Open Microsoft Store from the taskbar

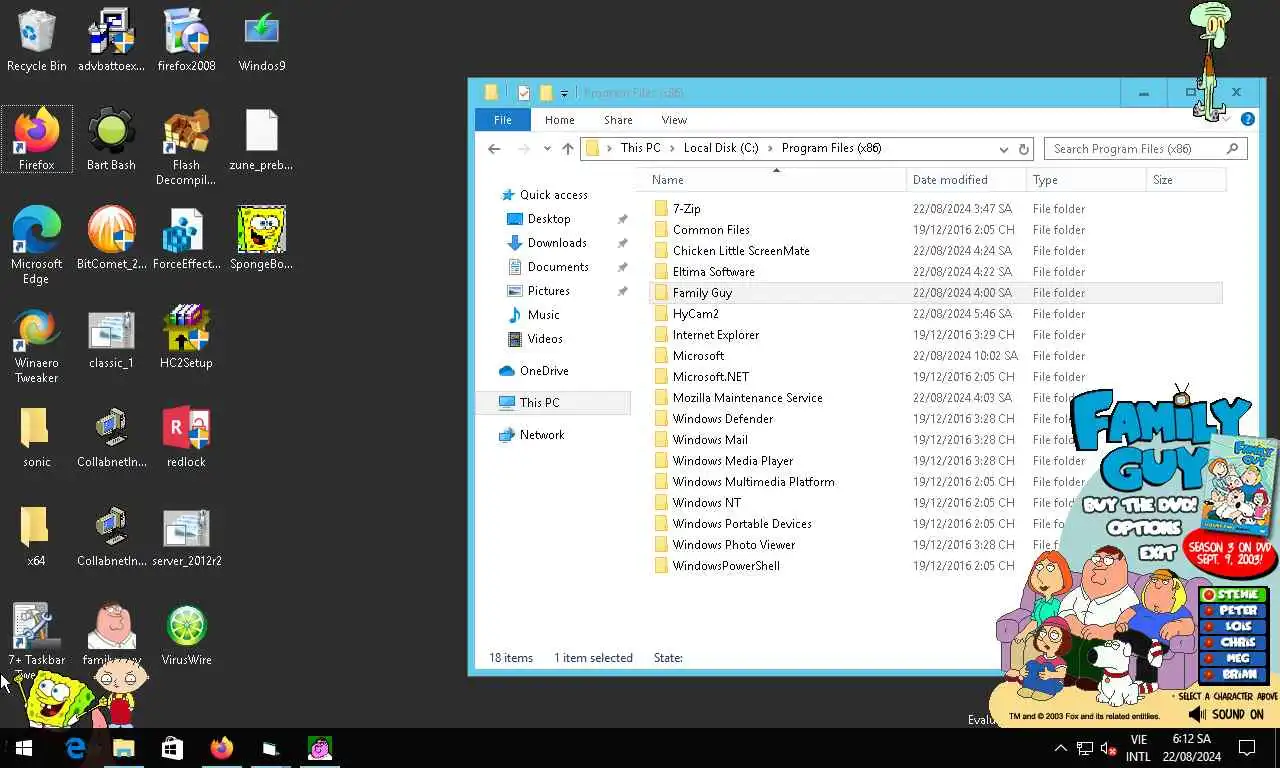pyautogui.click(x=172, y=748)
